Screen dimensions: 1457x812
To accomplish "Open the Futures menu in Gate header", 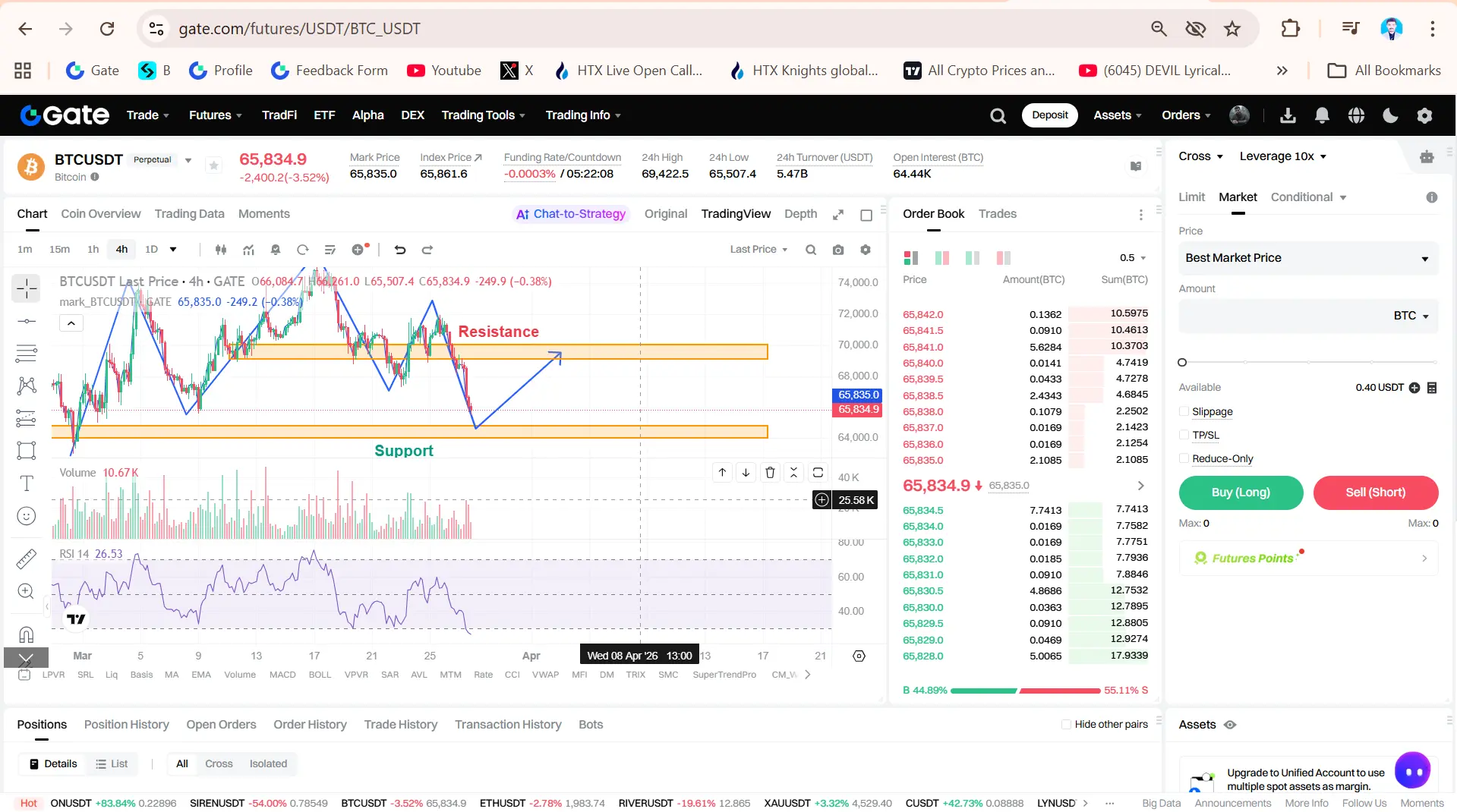I will [x=215, y=115].
